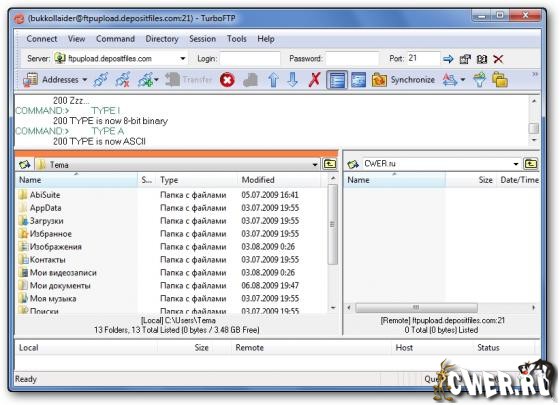Viewport: 560px width, 405px height.
Task: Sort remote files by Size column
Action: point(470,180)
